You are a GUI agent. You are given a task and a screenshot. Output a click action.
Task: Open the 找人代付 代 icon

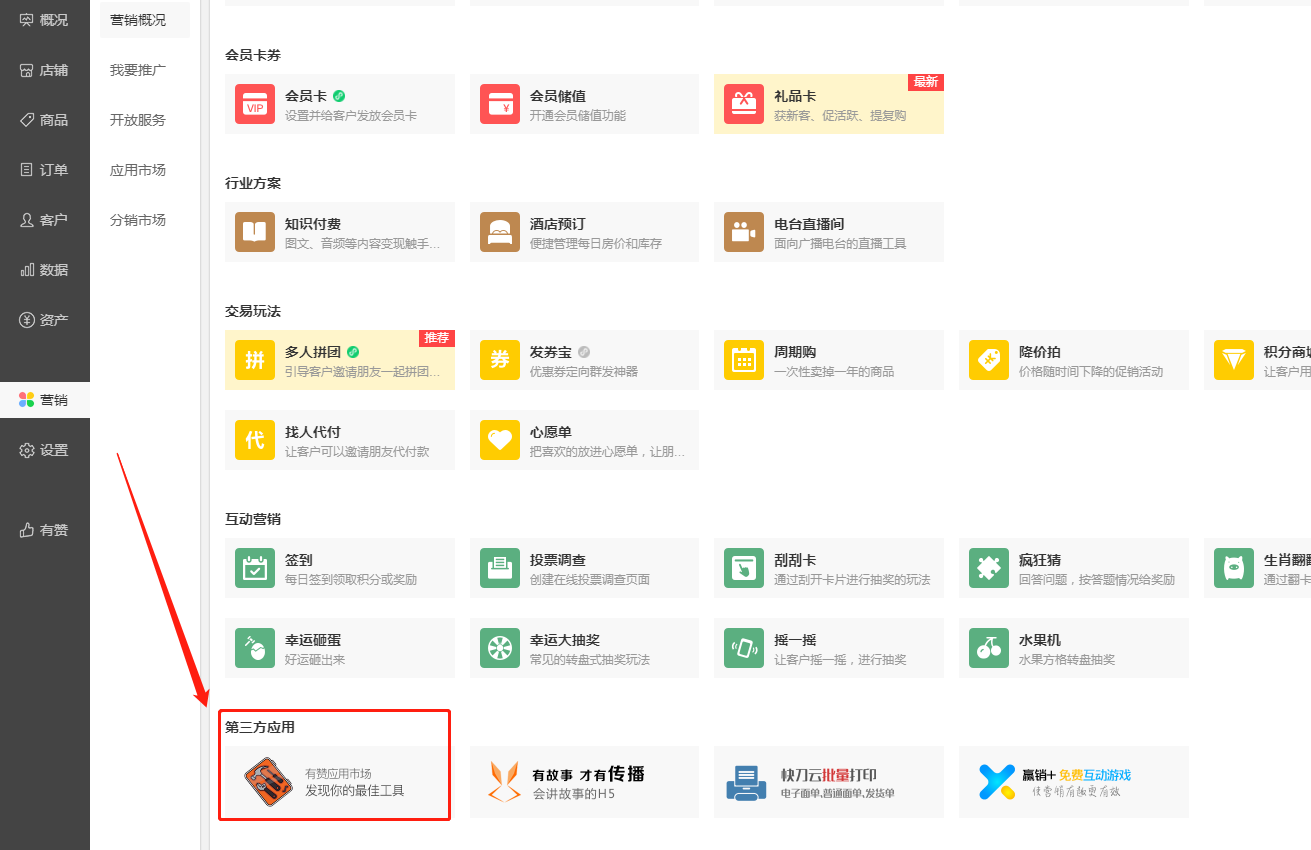coord(255,440)
